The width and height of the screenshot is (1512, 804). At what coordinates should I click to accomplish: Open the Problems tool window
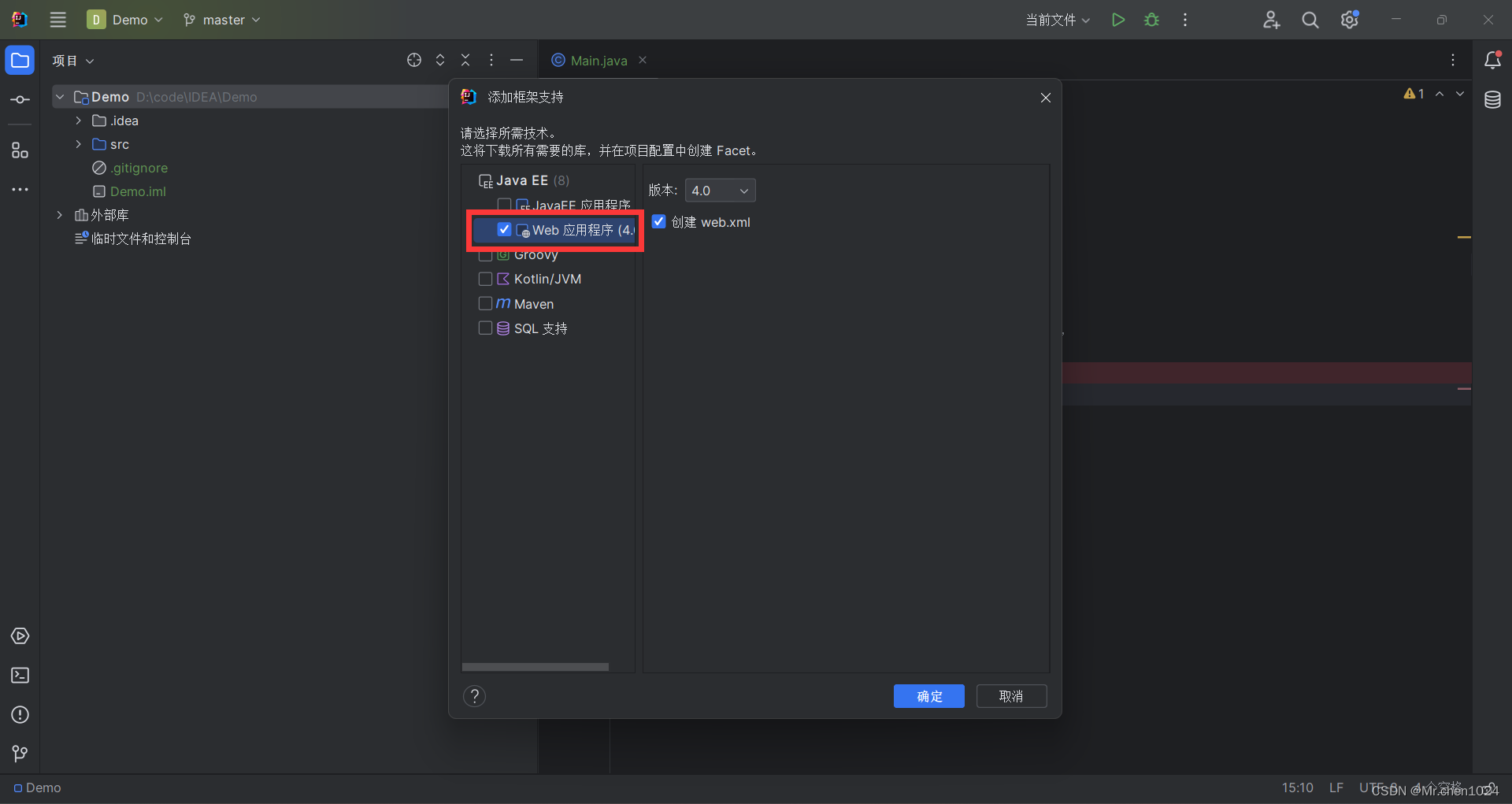click(x=20, y=715)
